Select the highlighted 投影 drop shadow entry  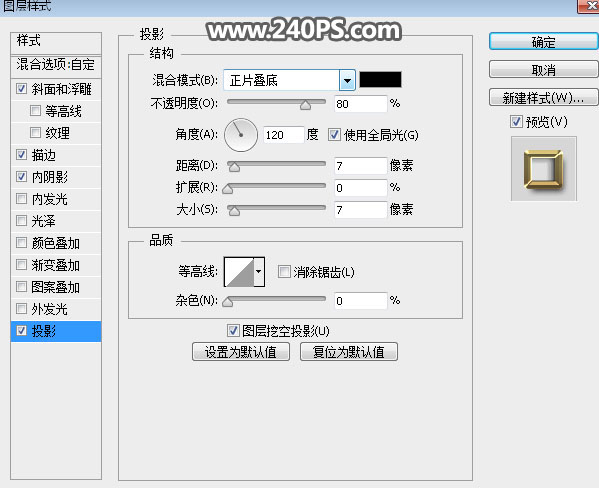point(56,331)
